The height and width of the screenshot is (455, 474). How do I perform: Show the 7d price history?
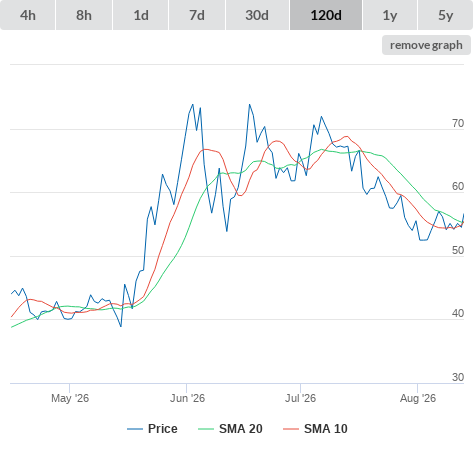[x=197, y=15]
